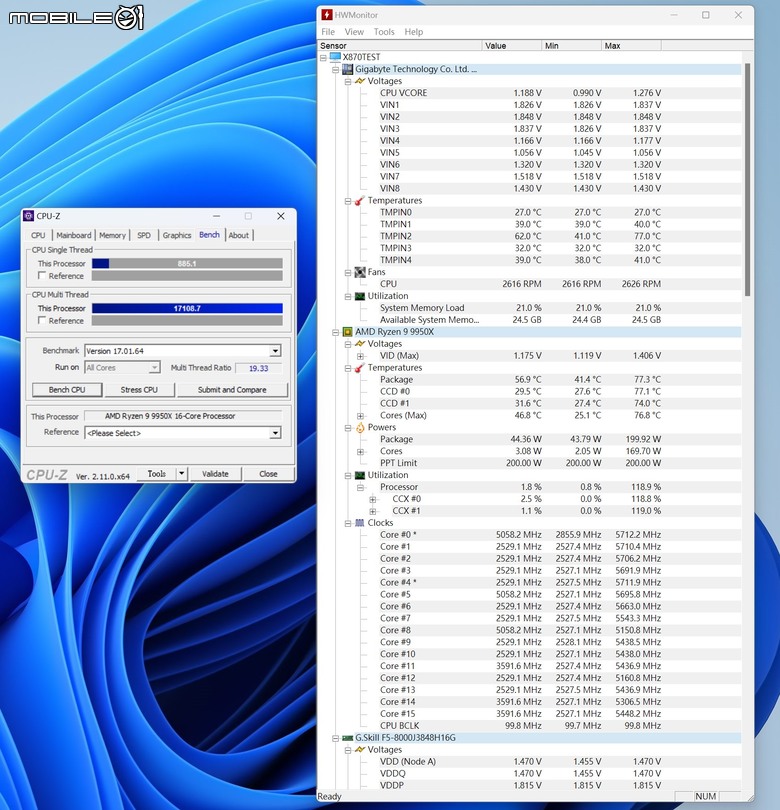Click the Gigabyte Temperatures thermometer icon
Image resolution: width=780 pixels, height=810 pixels.
[360, 200]
